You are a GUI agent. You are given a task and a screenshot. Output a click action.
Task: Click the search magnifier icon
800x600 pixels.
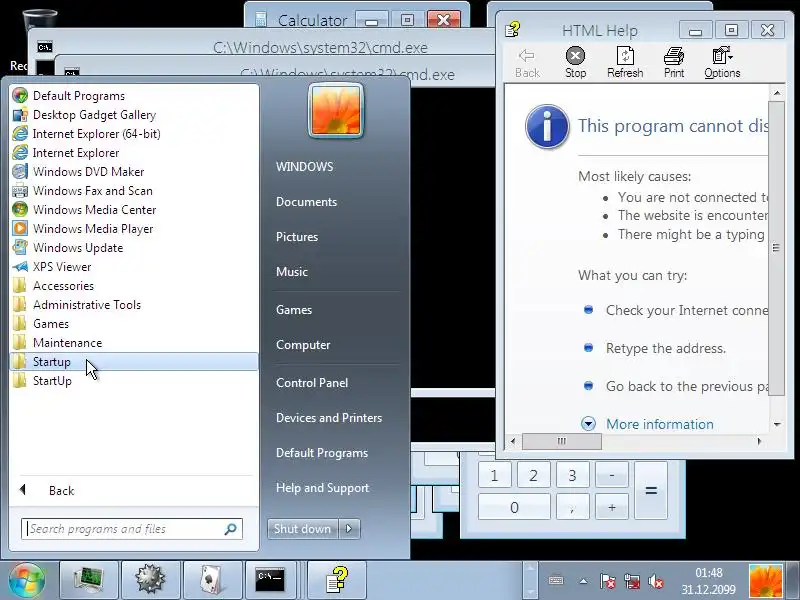pyautogui.click(x=231, y=529)
